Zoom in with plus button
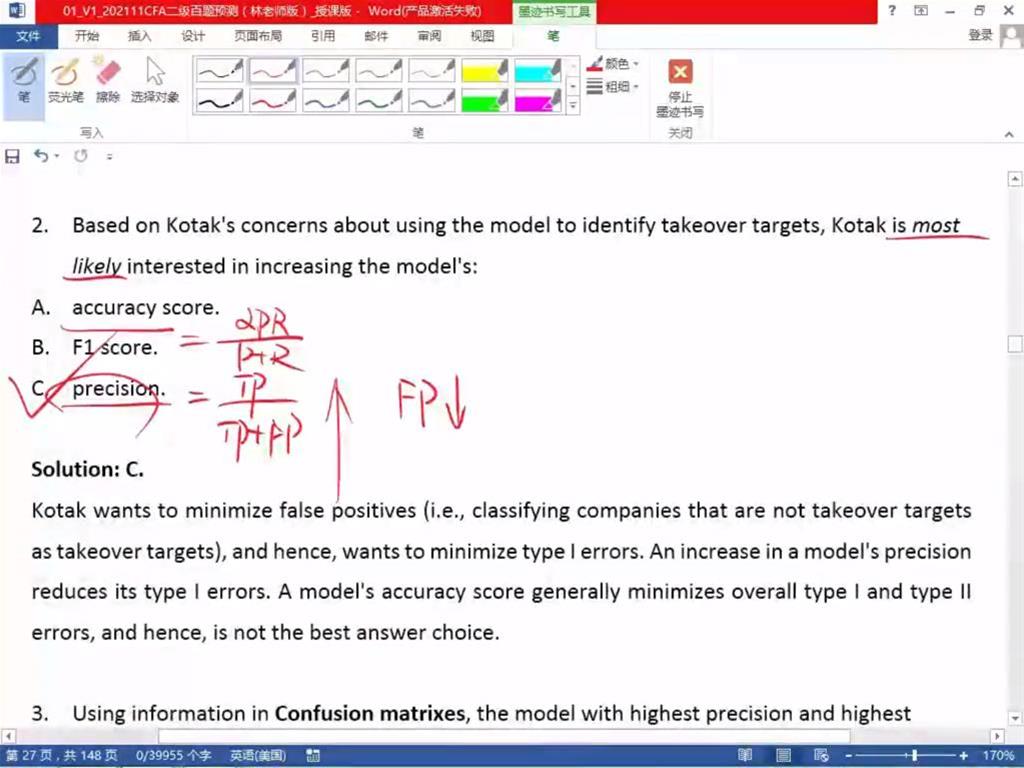Screen dimensions: 1024x768 tap(963, 756)
